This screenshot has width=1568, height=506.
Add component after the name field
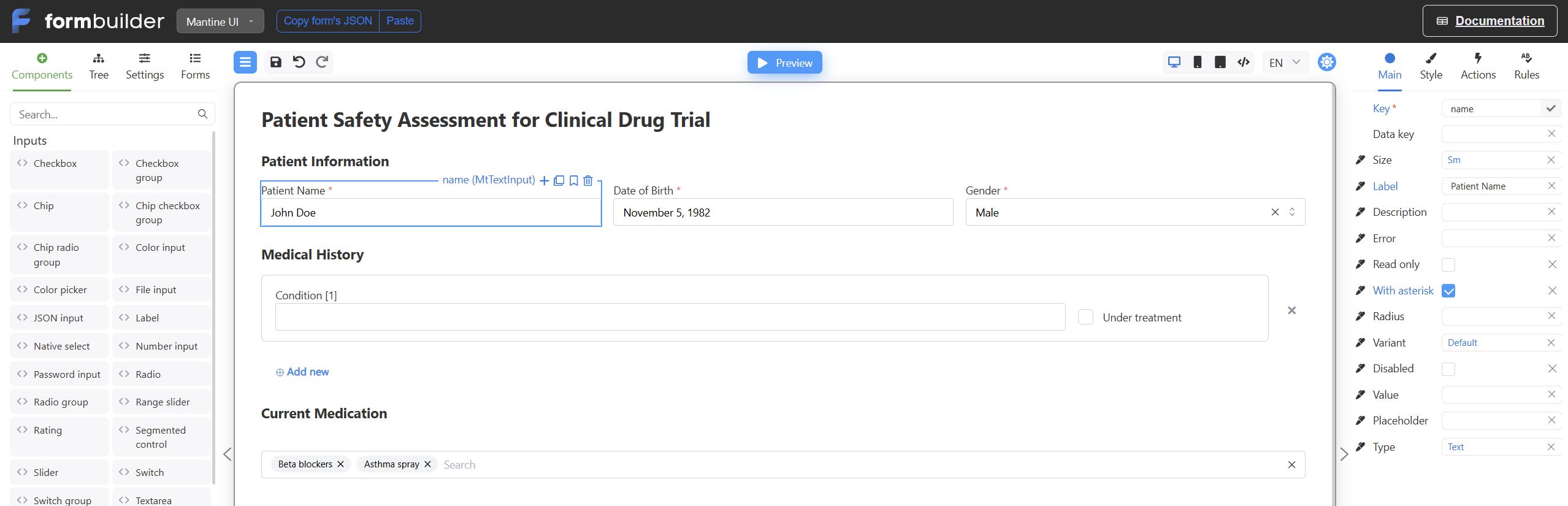coord(544,180)
